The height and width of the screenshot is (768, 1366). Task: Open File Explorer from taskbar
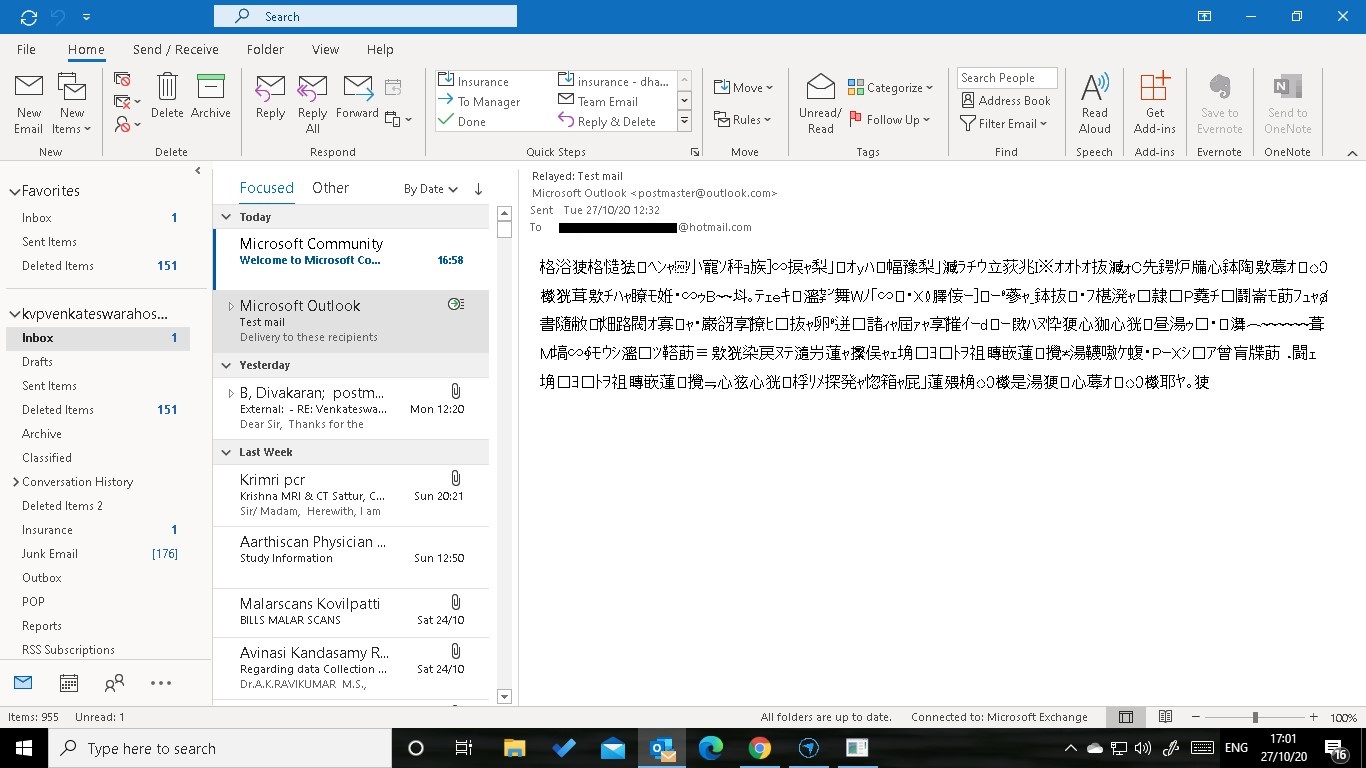(514, 748)
